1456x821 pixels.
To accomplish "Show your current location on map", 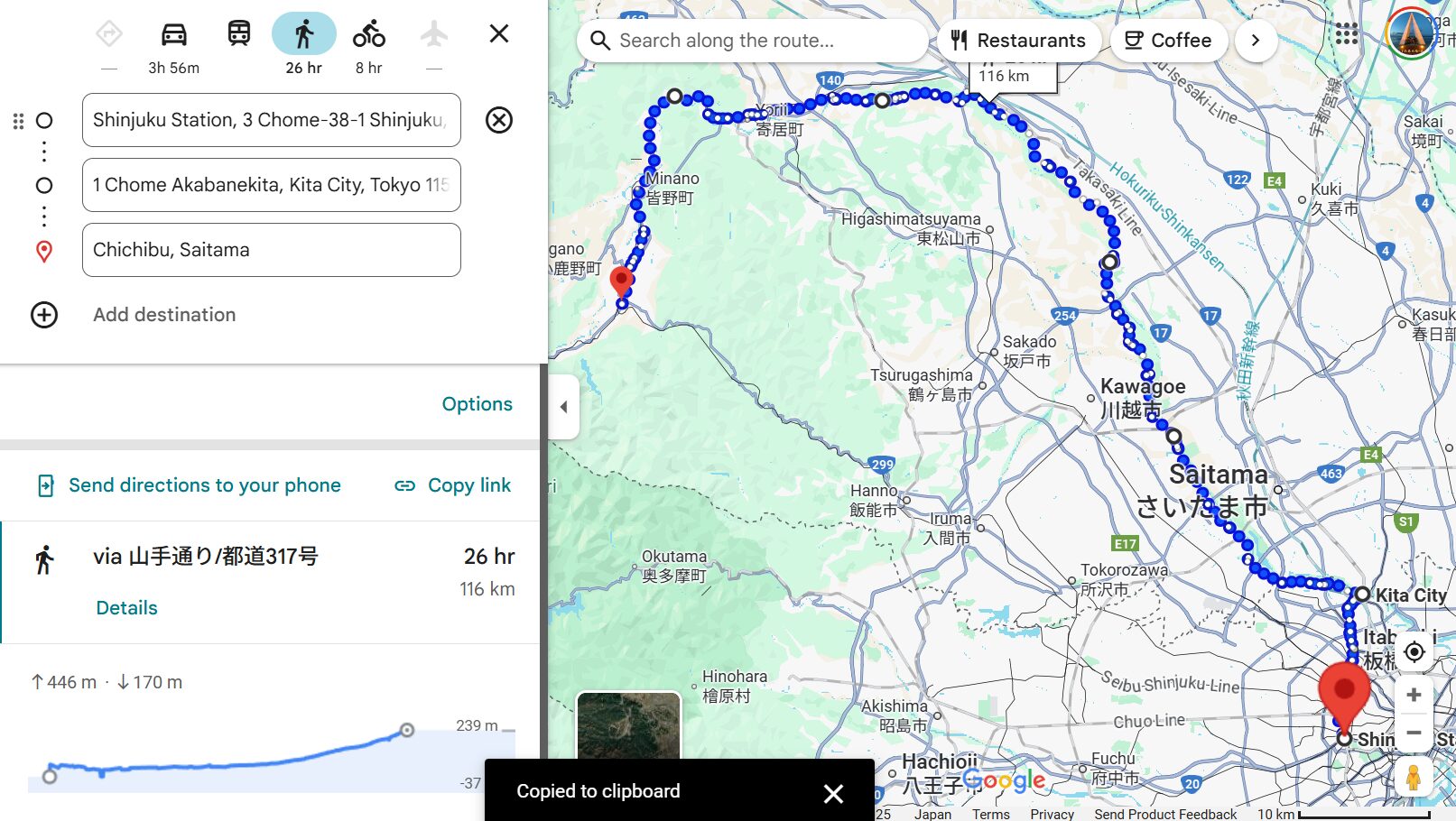I will point(1414,651).
